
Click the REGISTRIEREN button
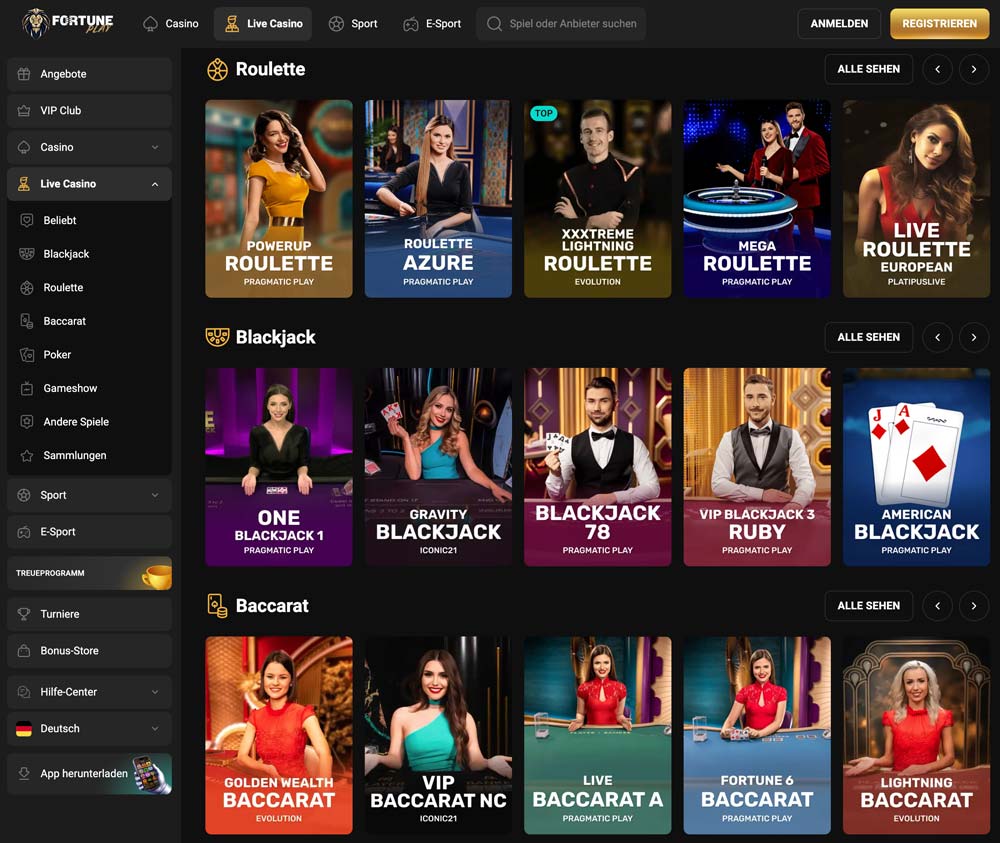pos(939,24)
